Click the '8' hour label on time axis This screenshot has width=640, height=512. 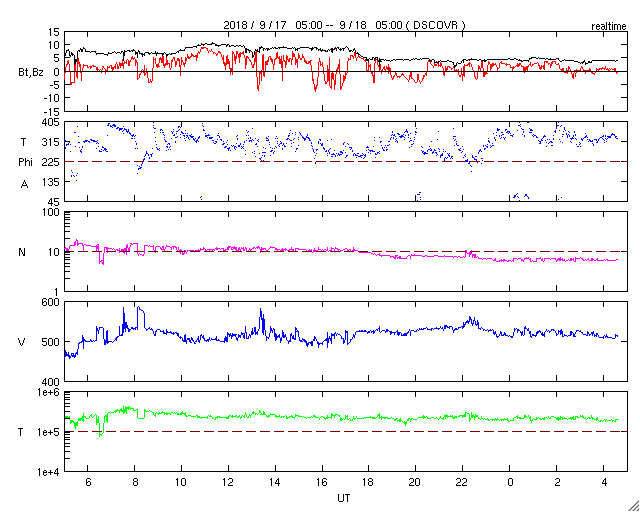[x=135, y=482]
